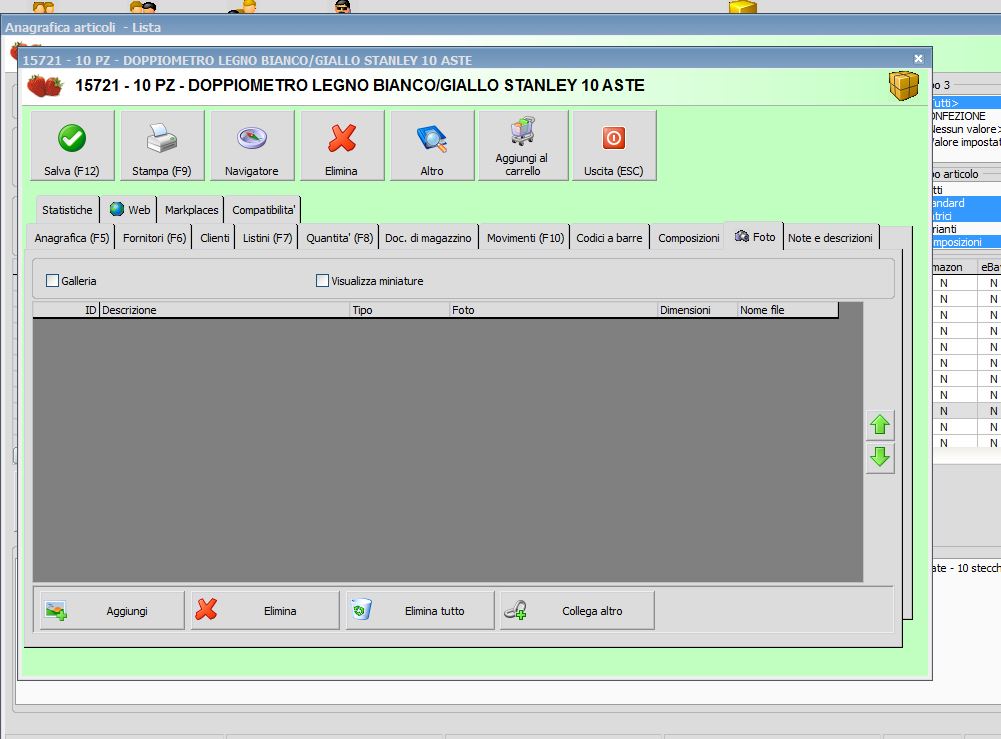Click yellow cube icon in top toolbar
This screenshot has height=739, width=1001.
click(742, 6)
